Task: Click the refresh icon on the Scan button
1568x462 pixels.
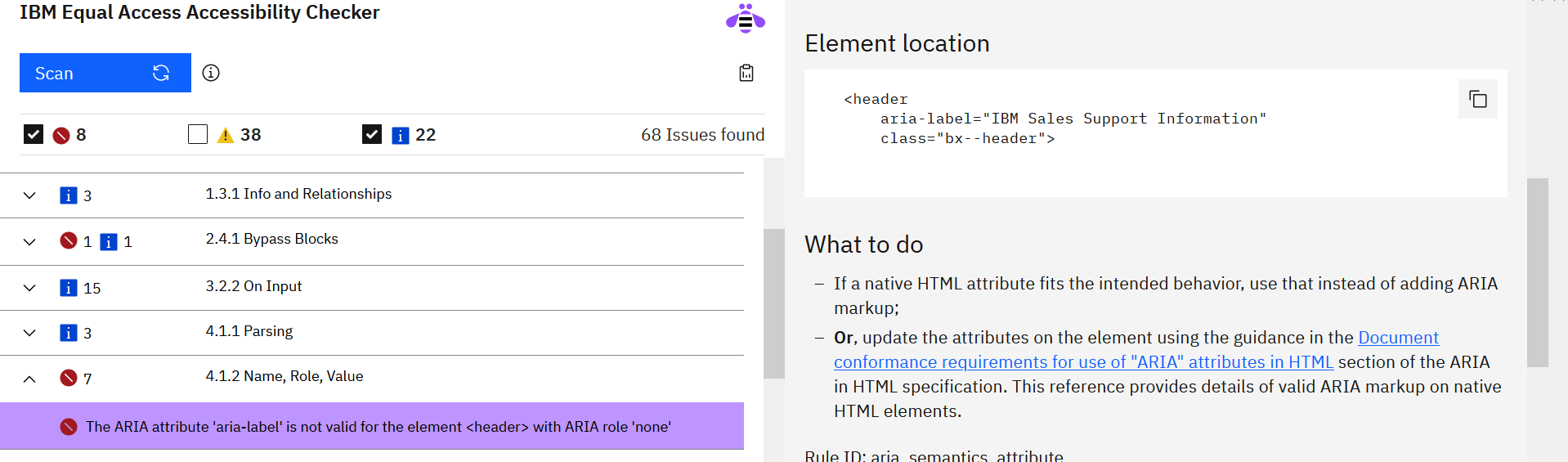Action: (x=161, y=73)
